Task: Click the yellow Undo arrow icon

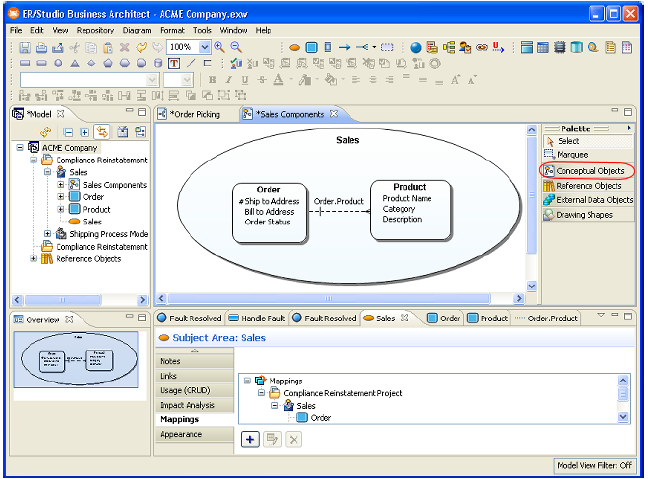Action: click(141, 48)
